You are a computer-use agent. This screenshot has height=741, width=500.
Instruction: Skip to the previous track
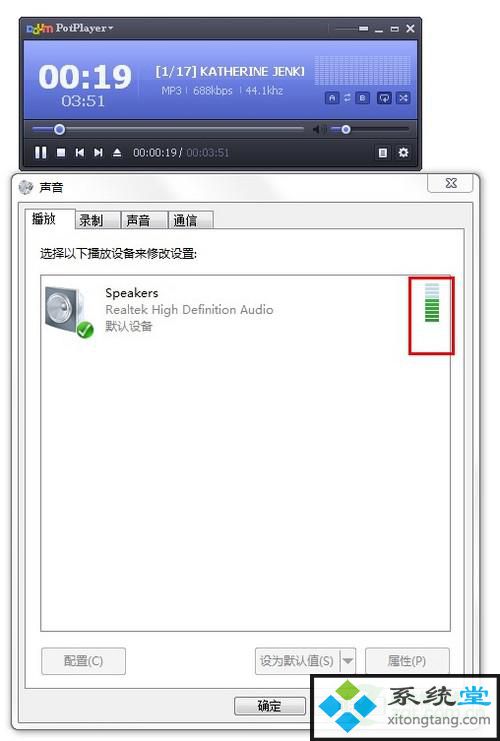point(80,153)
